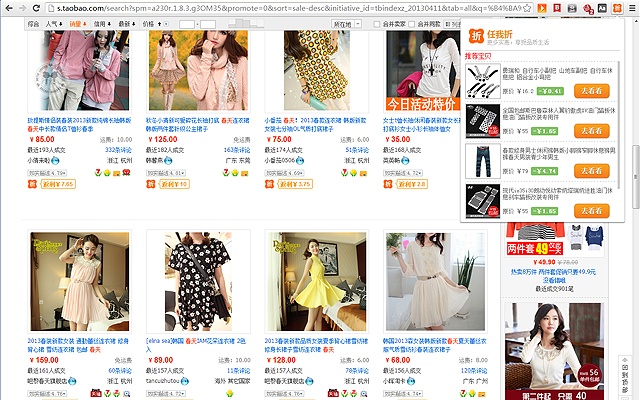
Task: Click the 返利¥3.75 rebate button
Action: coord(295,184)
